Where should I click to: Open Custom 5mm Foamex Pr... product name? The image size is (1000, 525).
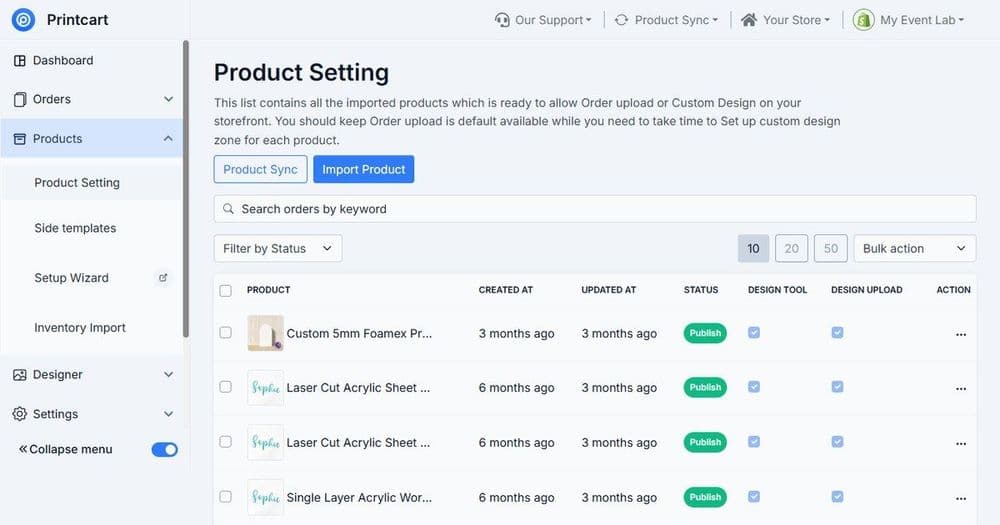(x=359, y=333)
